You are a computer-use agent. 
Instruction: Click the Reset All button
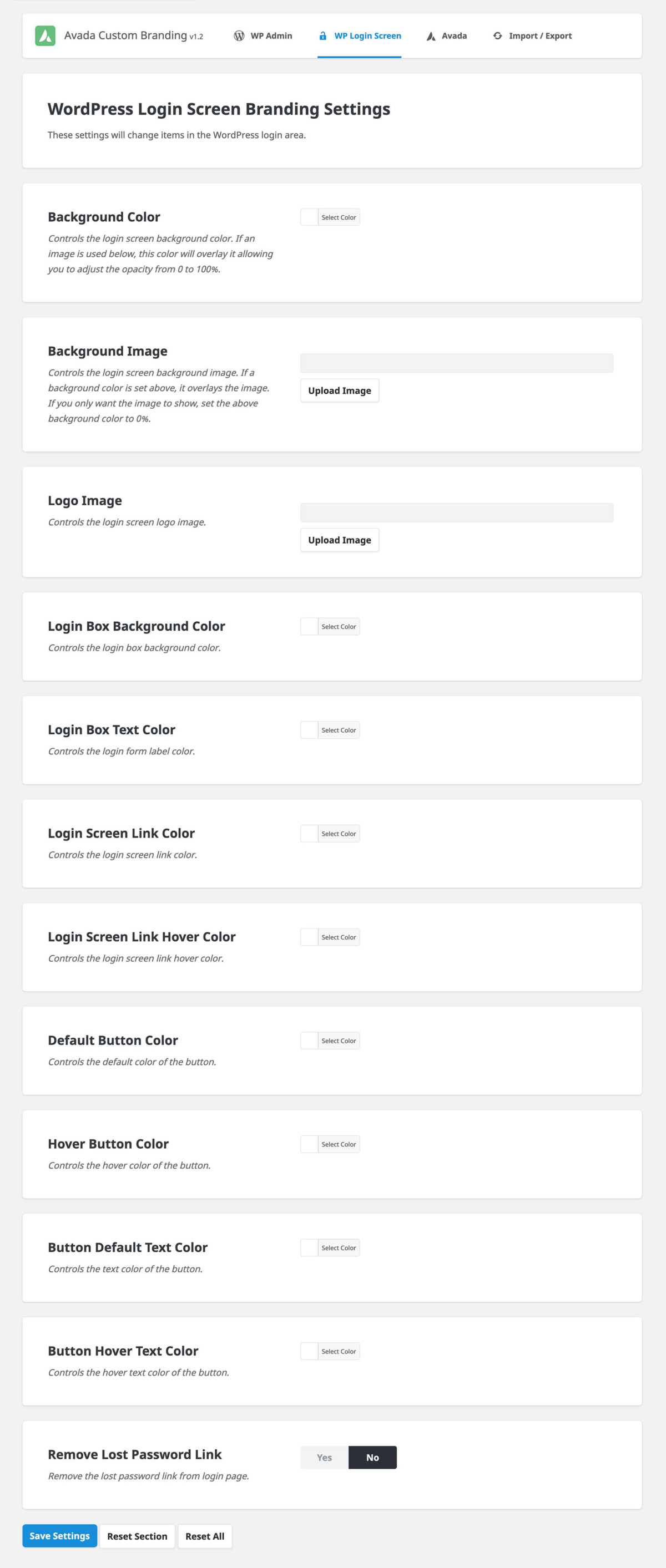205,1536
